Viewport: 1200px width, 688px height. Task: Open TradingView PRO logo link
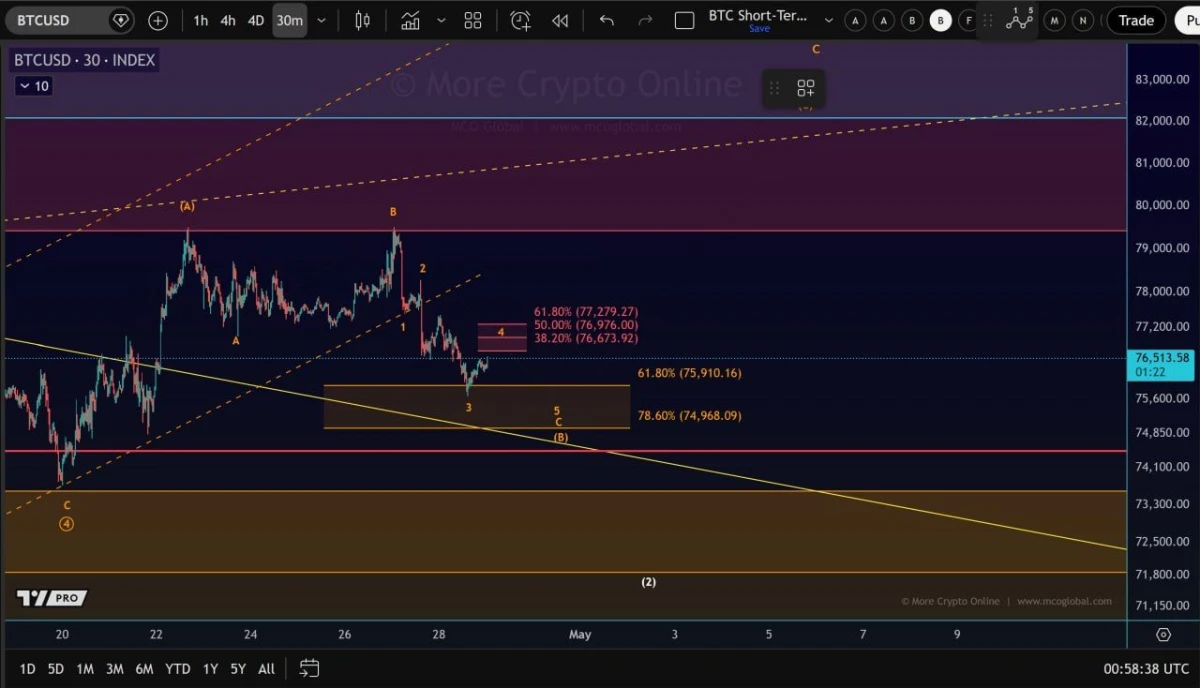click(x=52, y=598)
